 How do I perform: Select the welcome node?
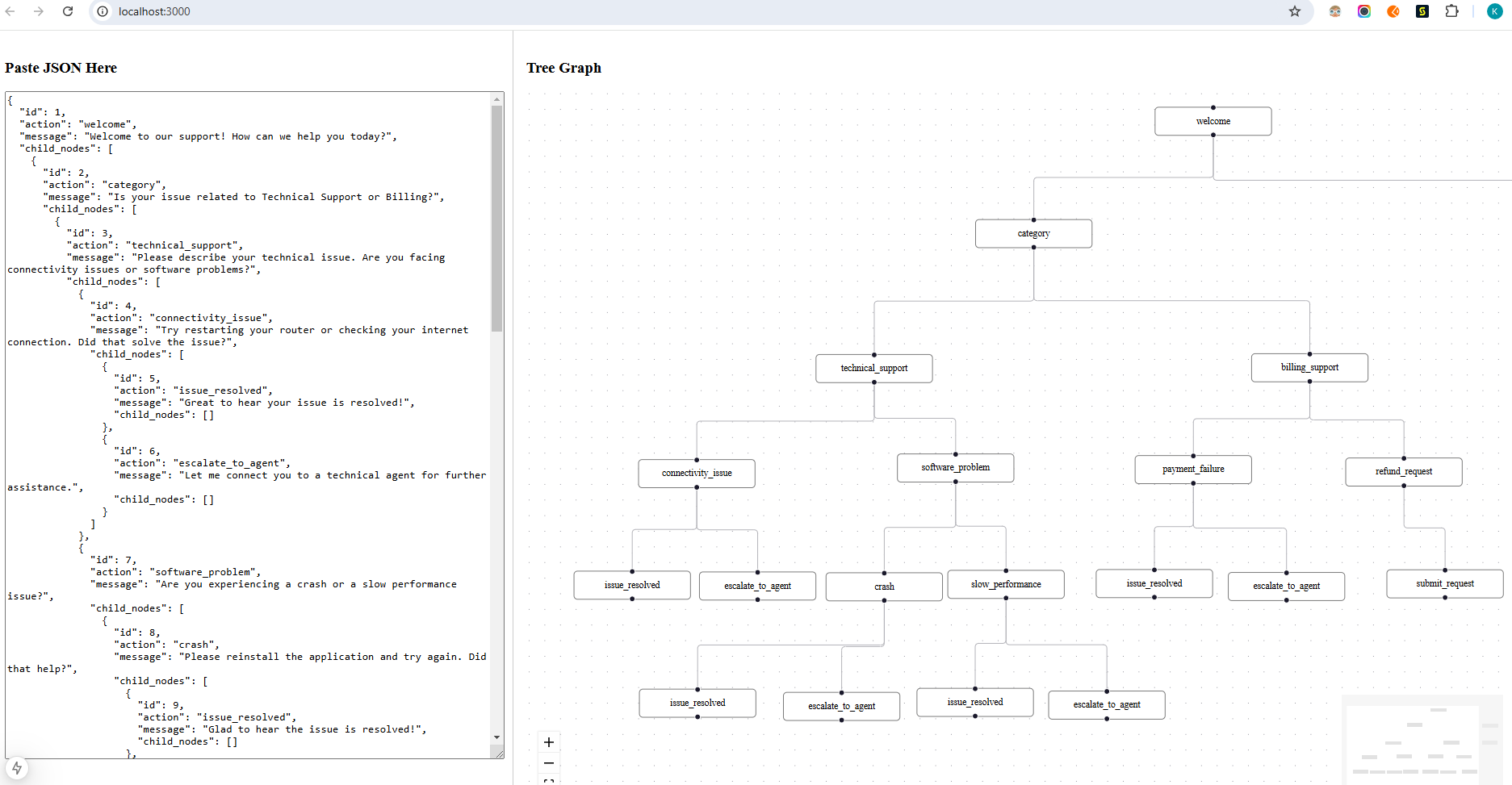pos(1213,121)
